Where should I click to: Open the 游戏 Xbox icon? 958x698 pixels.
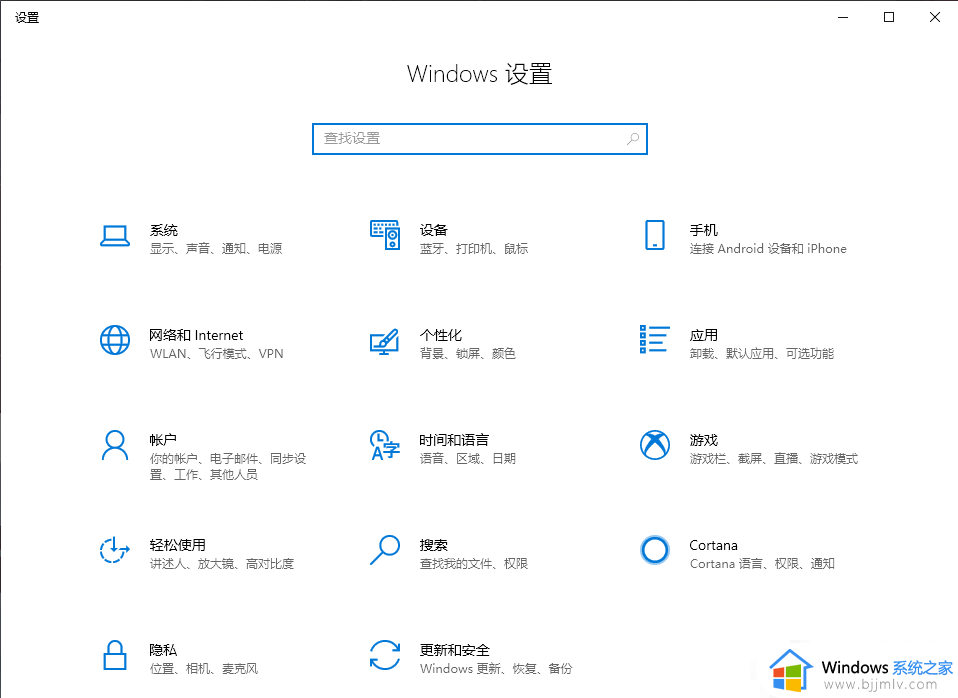[655, 445]
